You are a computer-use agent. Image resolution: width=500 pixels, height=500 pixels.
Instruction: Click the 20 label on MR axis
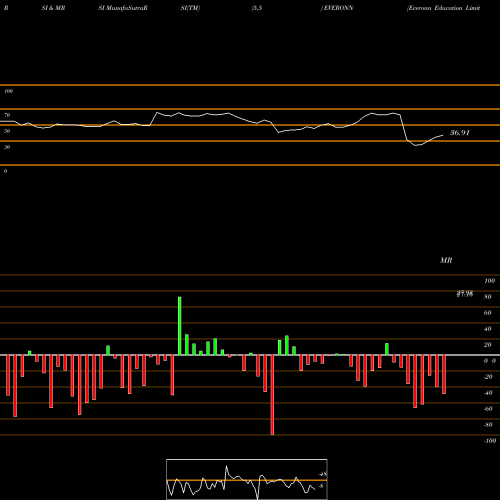pos(488,345)
